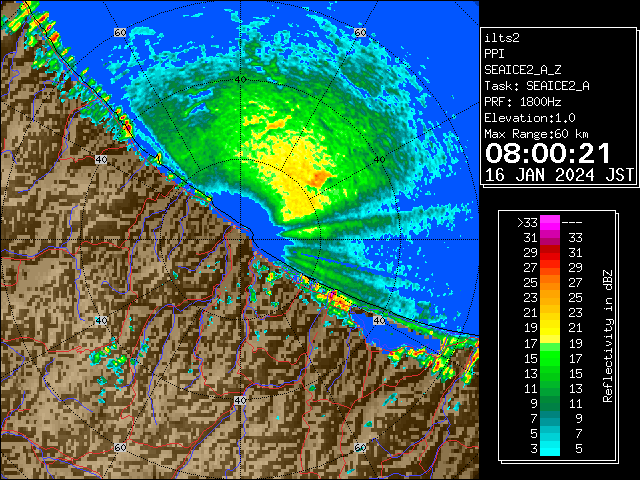
Task: Pick the red 29–31 dBZ legend swatch
Action: [550, 253]
